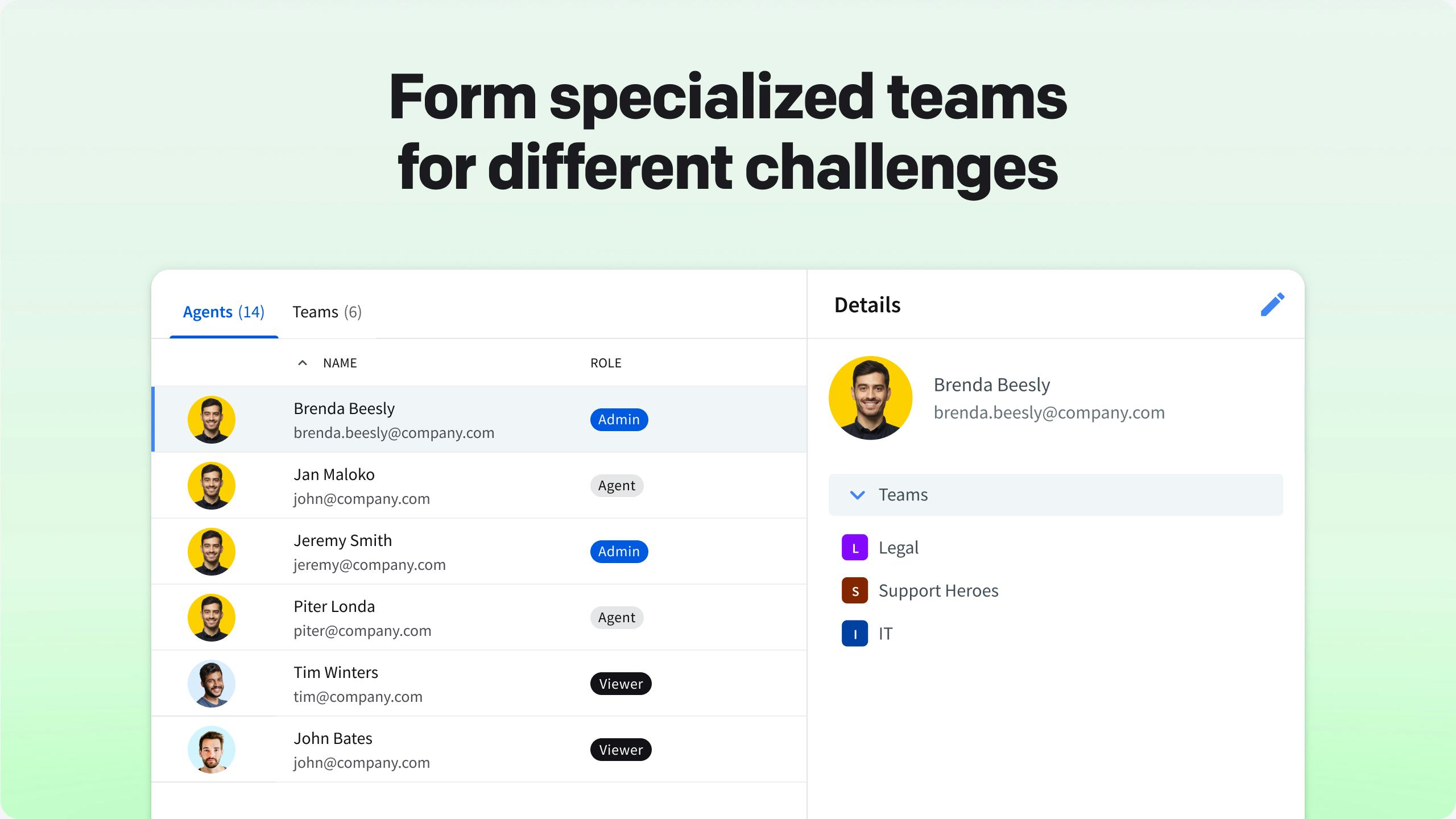Click Brenda Beesly's large profile picture
Viewport: 1456px width, 819px height.
click(870, 398)
